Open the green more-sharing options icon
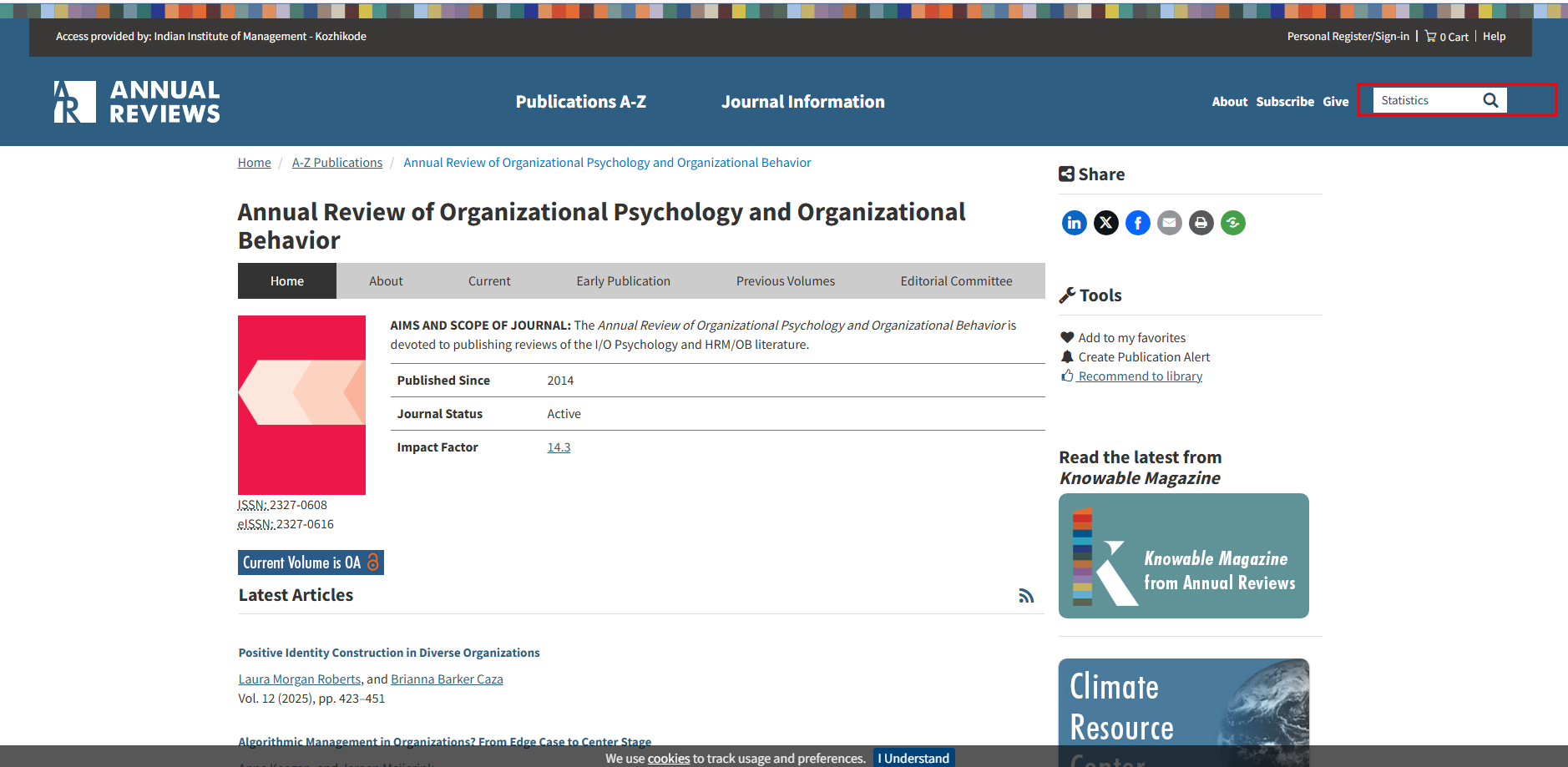Image resolution: width=1568 pixels, height=767 pixels. [x=1232, y=223]
